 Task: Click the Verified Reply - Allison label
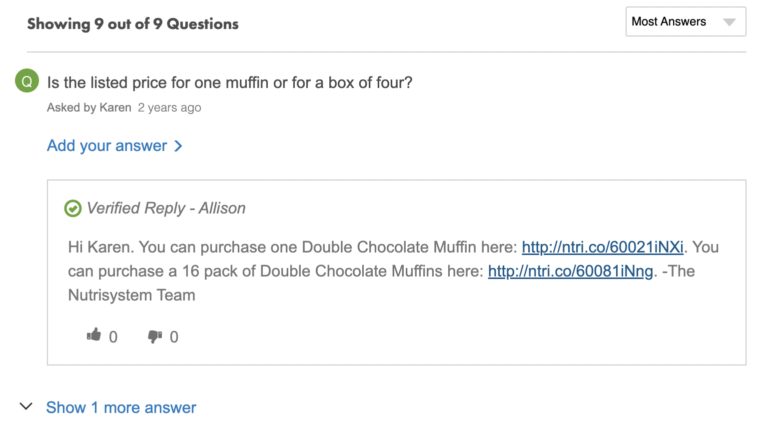point(166,208)
